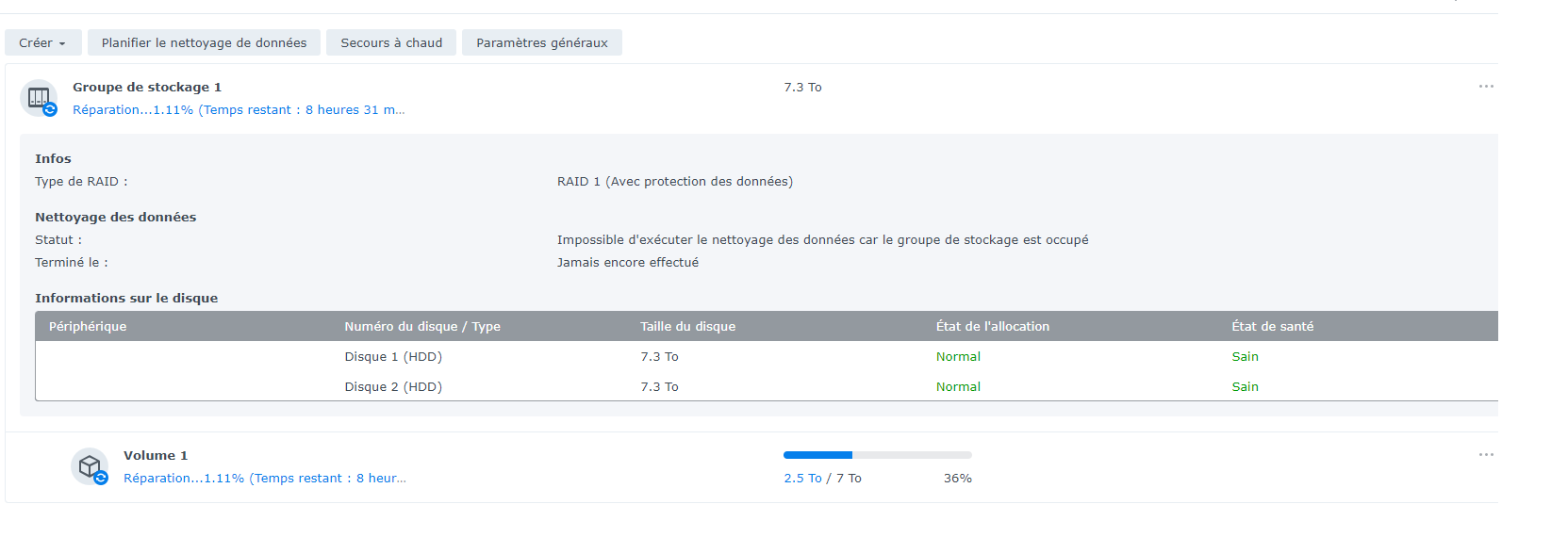This screenshot has width=1568, height=537.
Task: Select the Disque 1 (HDD) row
Action: click(393, 357)
